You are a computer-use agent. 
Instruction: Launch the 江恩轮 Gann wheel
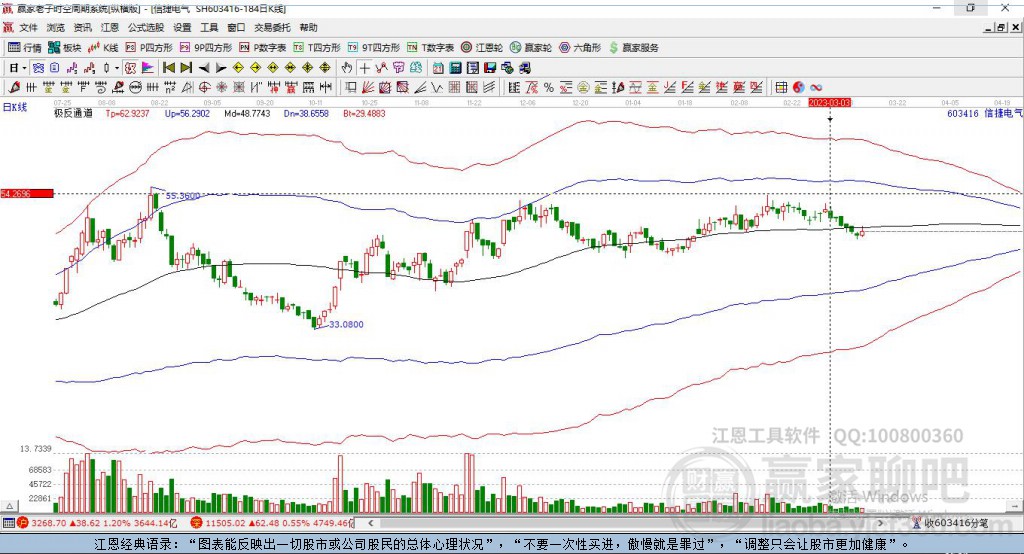click(482, 48)
